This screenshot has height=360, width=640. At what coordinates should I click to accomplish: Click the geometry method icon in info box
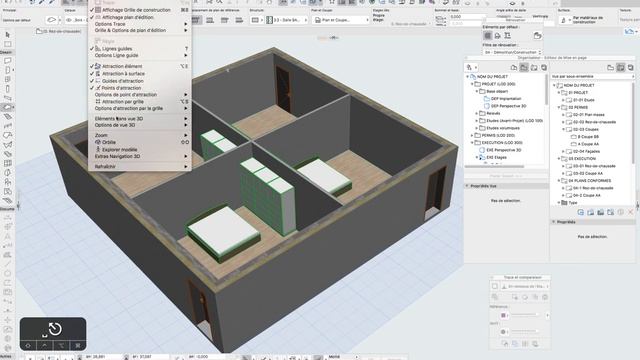[51, 20]
